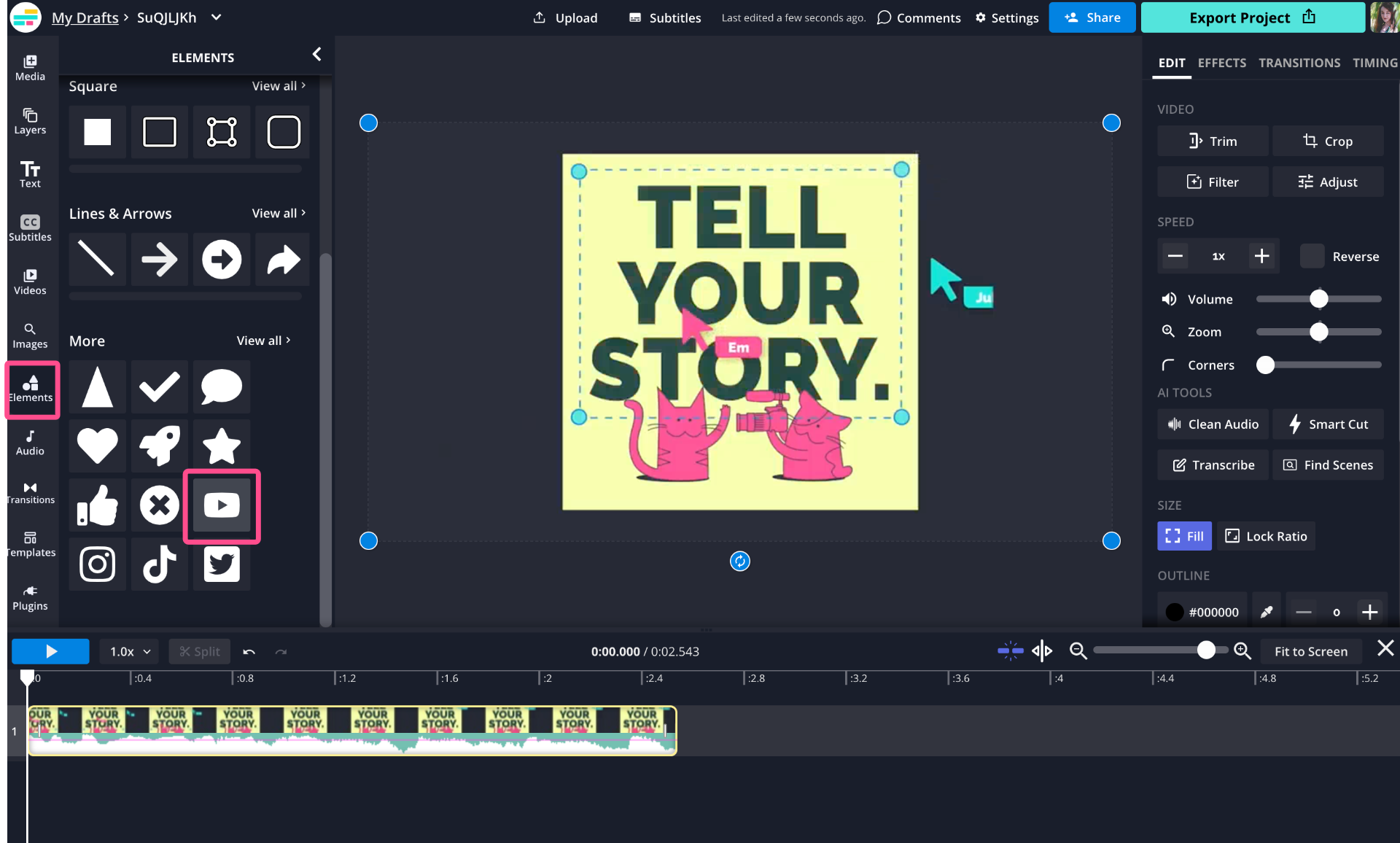Click the undo arrow in timeline toolbar

249,652
